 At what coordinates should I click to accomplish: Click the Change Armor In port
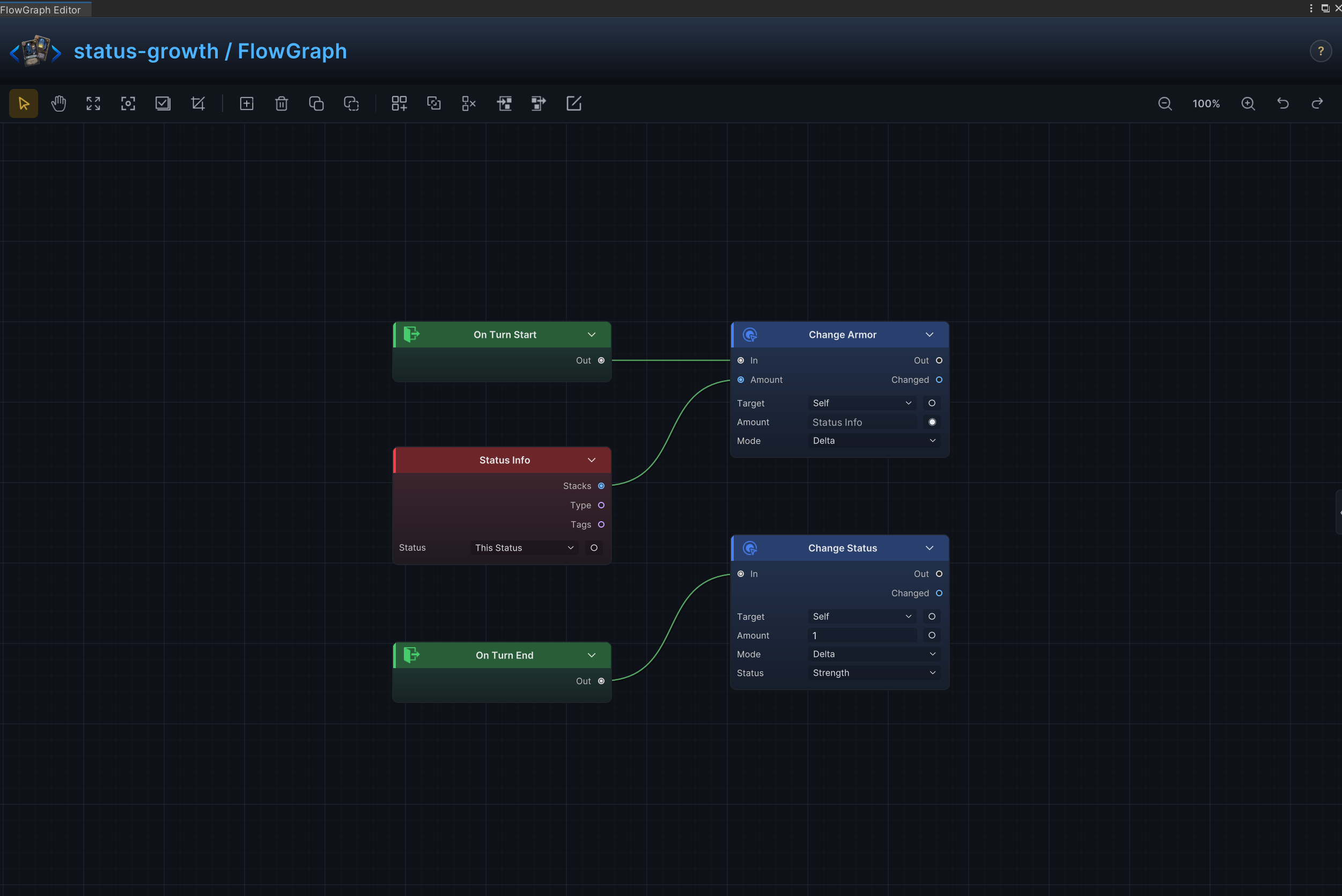click(x=741, y=360)
